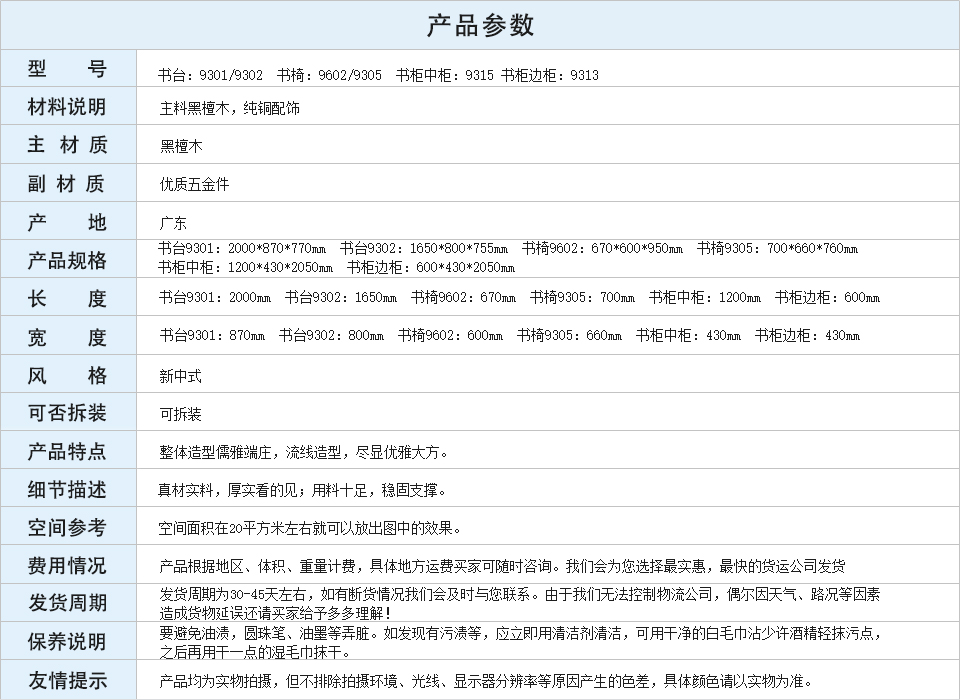Click the 新中式 style value text
The width and height of the screenshot is (960, 700).
point(180,377)
